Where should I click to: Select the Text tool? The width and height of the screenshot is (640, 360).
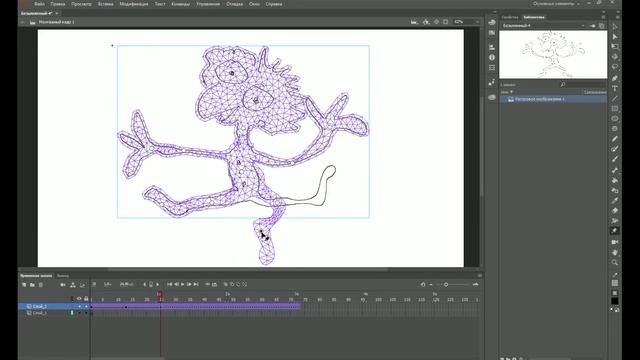pyautogui.click(x=615, y=88)
